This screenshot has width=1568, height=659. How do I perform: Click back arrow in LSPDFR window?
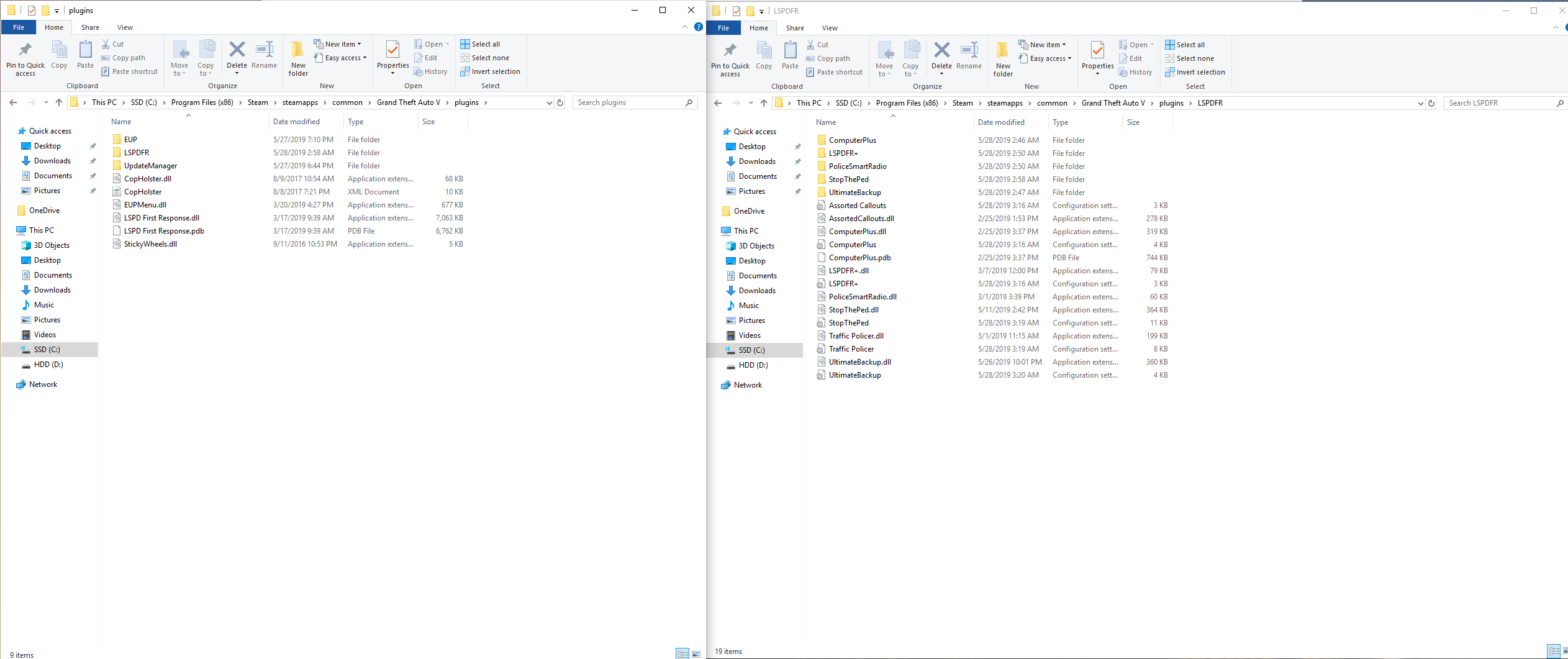click(x=718, y=103)
